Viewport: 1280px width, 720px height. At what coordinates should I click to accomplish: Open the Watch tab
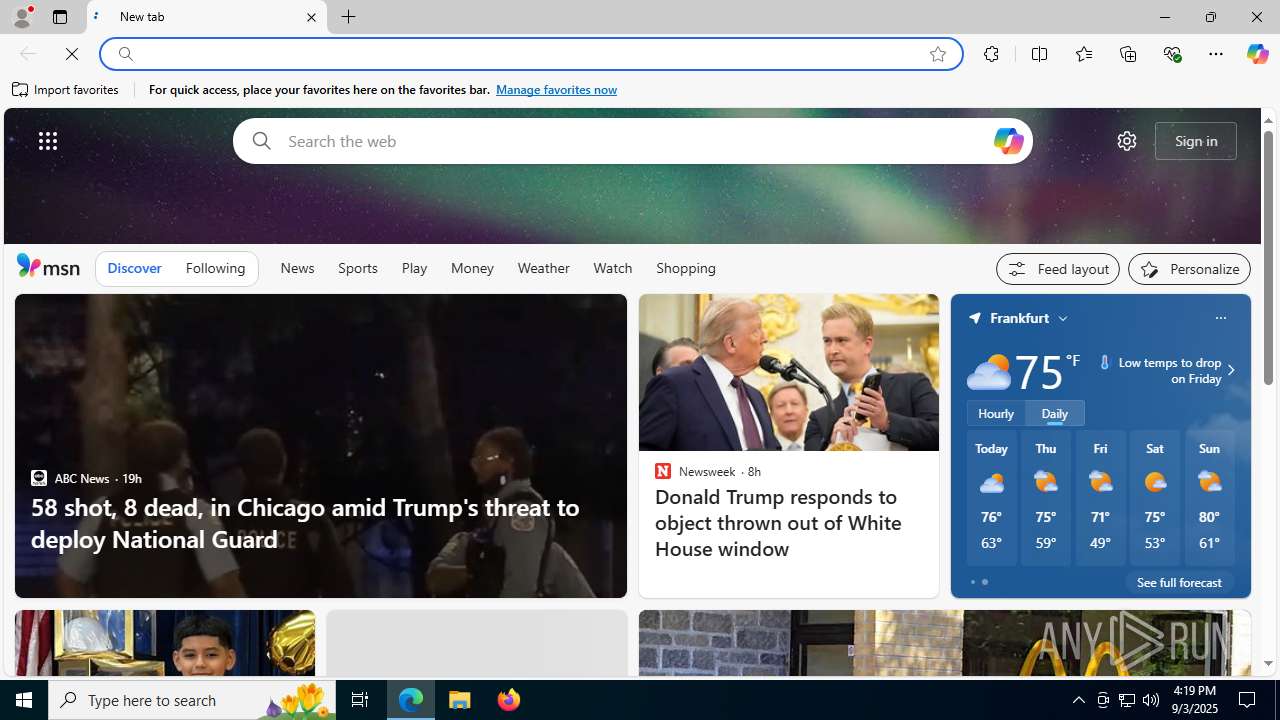[x=613, y=268]
